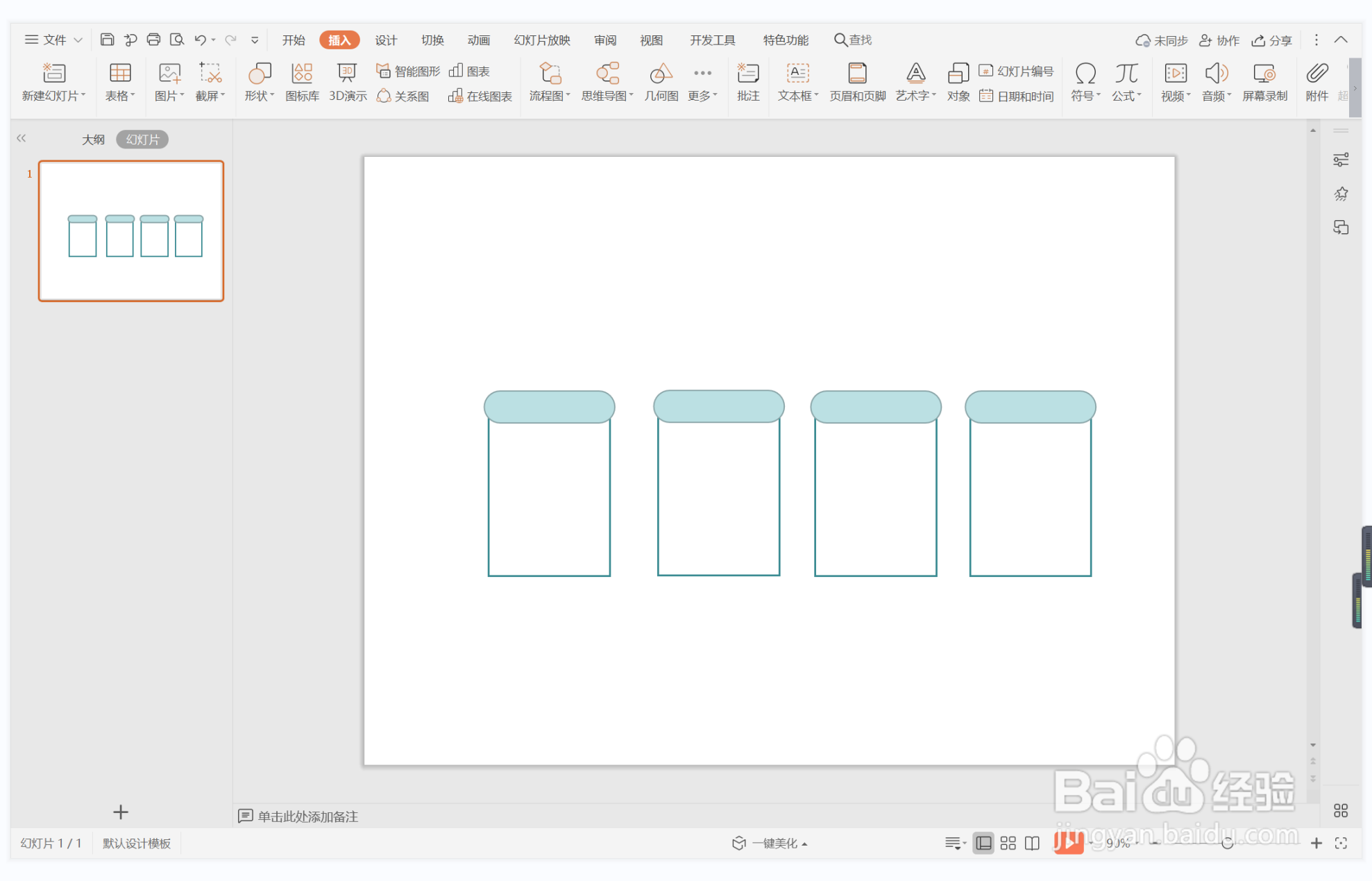Open the 屏幕录制 screen recording tool

1264,82
